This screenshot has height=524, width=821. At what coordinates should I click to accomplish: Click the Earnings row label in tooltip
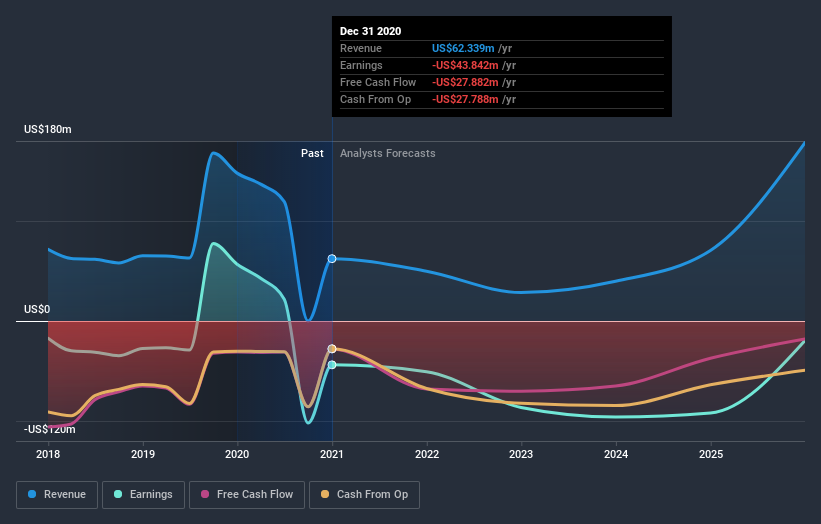coord(361,65)
